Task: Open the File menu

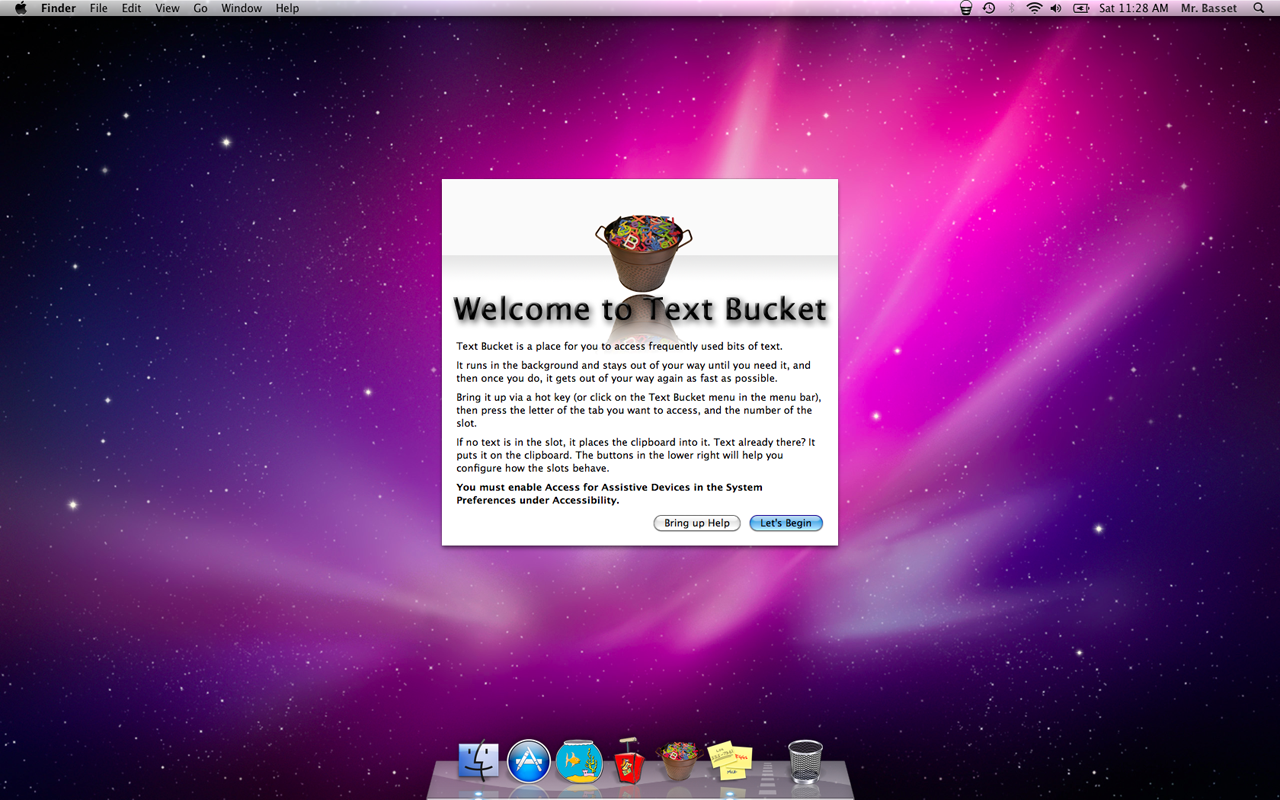Action: pyautogui.click(x=98, y=8)
